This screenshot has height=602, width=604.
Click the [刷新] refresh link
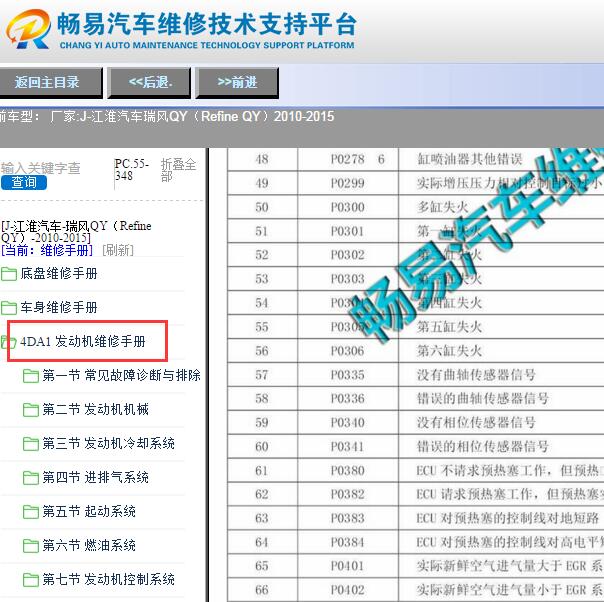tap(118, 250)
